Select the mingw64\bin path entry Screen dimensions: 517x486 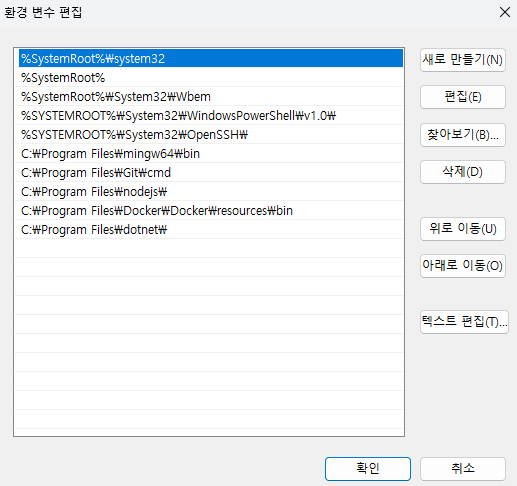[x=209, y=153]
